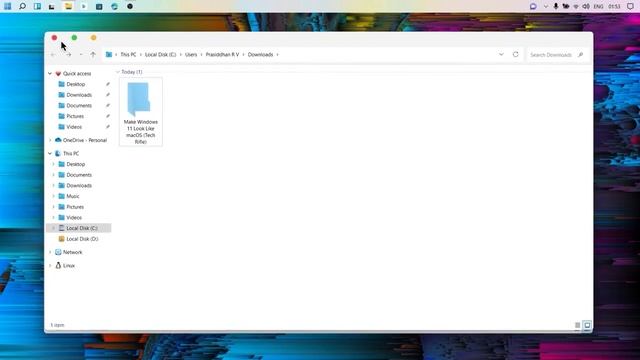This screenshot has height=360, width=640.
Task: Open Music folder in sidebar
Action: pyautogui.click(x=73, y=196)
